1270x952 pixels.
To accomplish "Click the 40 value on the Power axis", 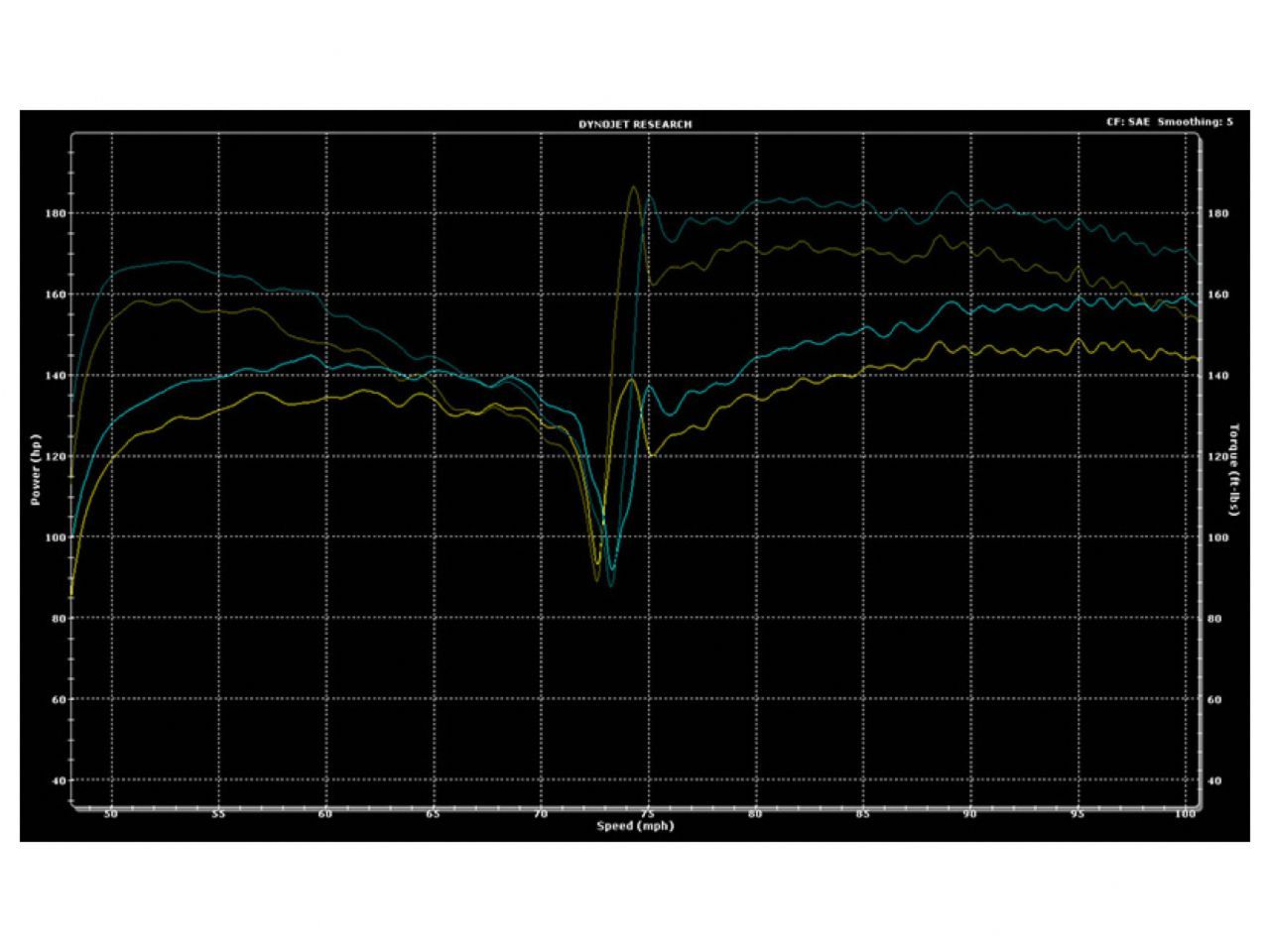I will click(58, 780).
